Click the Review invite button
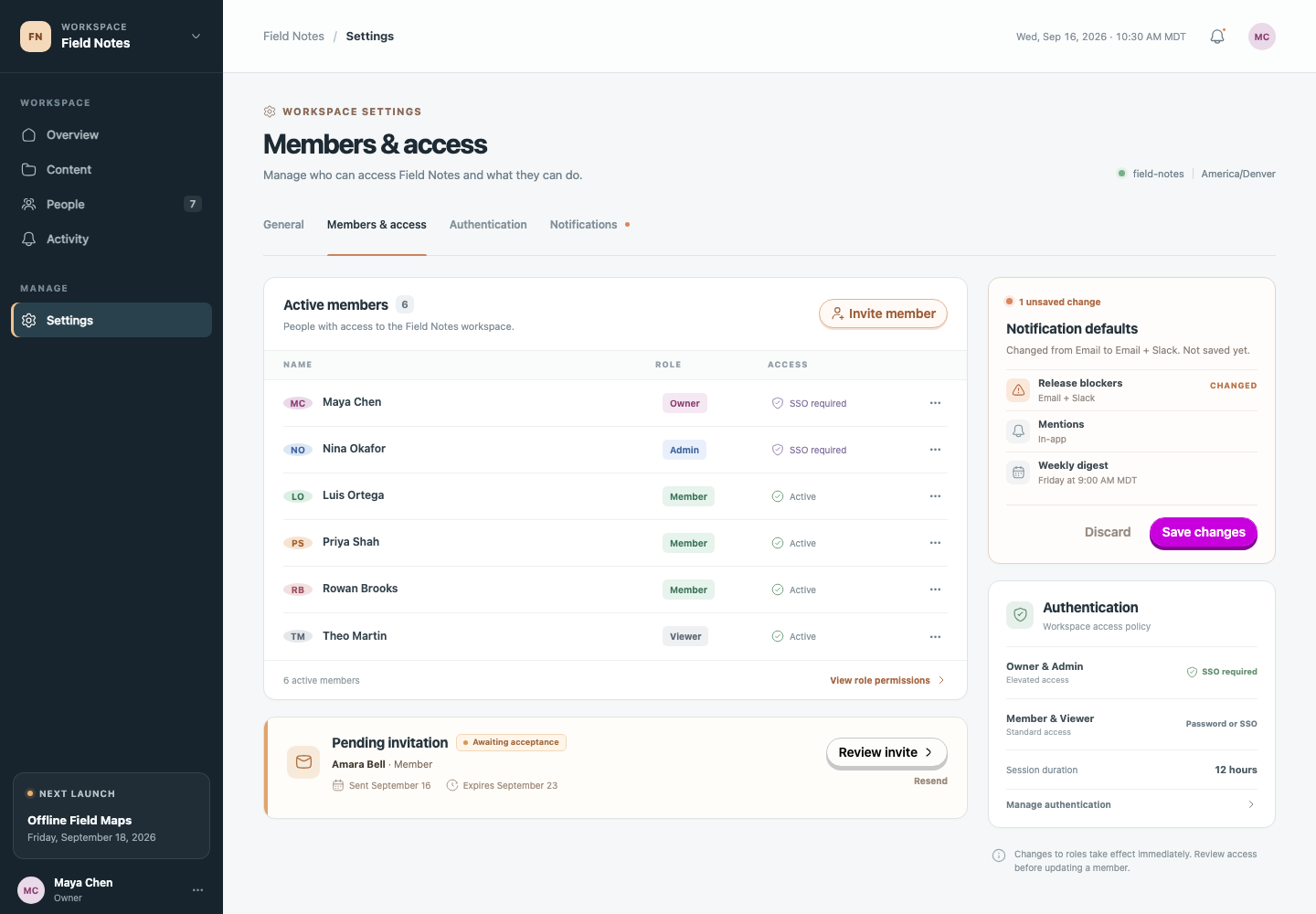Viewport: 1316px width, 914px height. pyautogui.click(x=886, y=752)
